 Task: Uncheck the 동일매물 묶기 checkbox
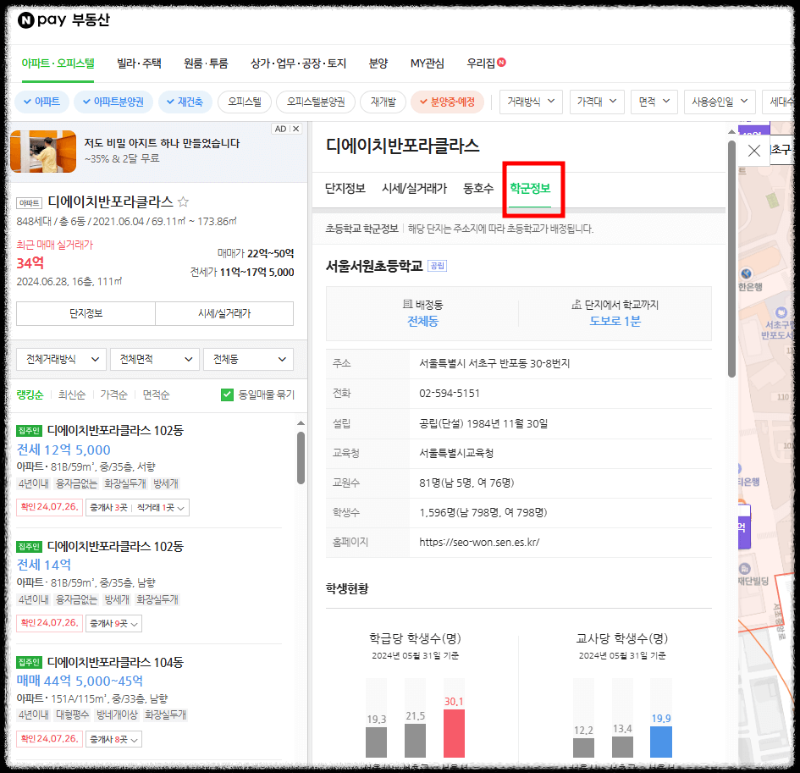pyautogui.click(x=227, y=394)
